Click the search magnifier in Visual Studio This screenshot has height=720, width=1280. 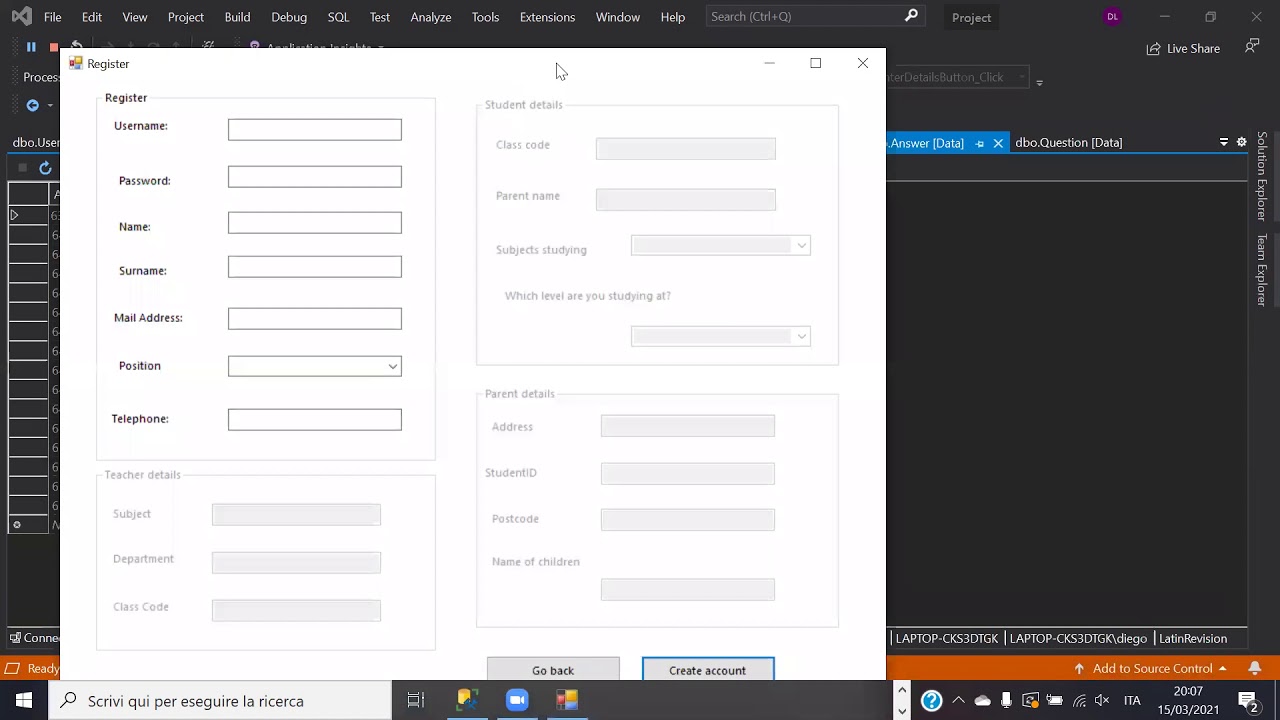[911, 16]
